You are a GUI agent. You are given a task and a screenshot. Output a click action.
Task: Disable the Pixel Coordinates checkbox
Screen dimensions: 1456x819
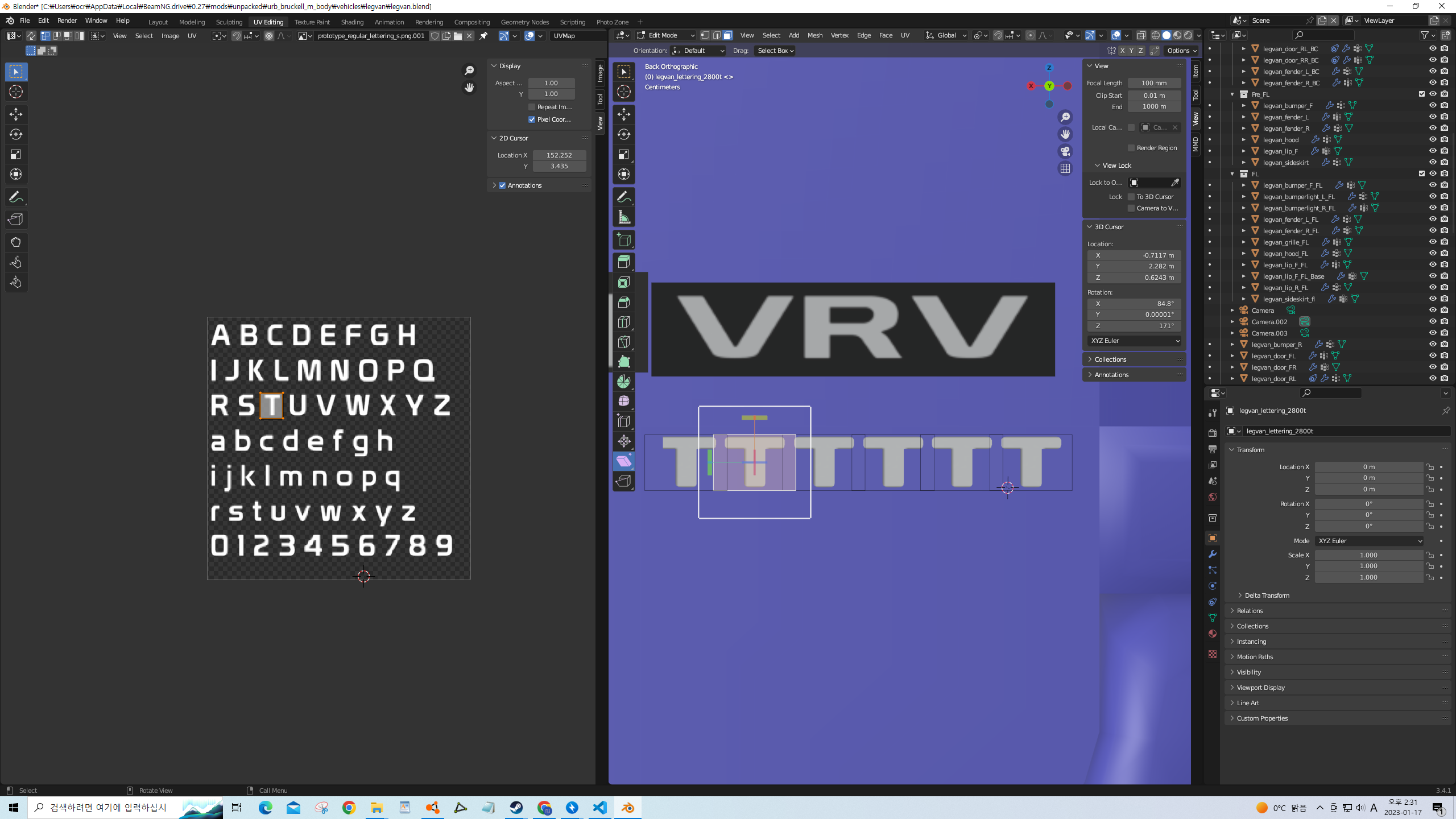pyautogui.click(x=532, y=119)
